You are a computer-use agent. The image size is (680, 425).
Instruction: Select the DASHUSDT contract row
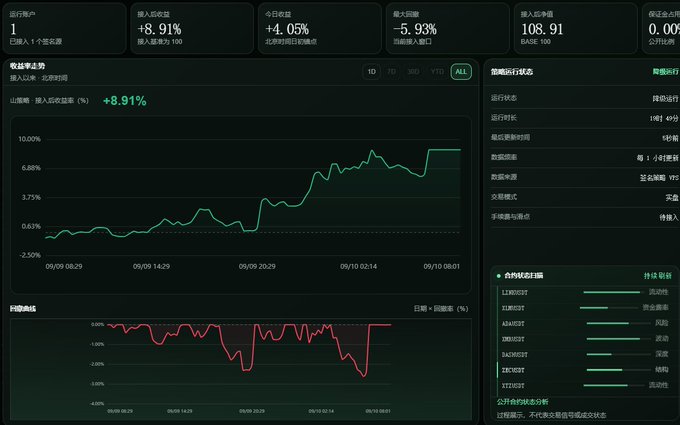[585, 354]
